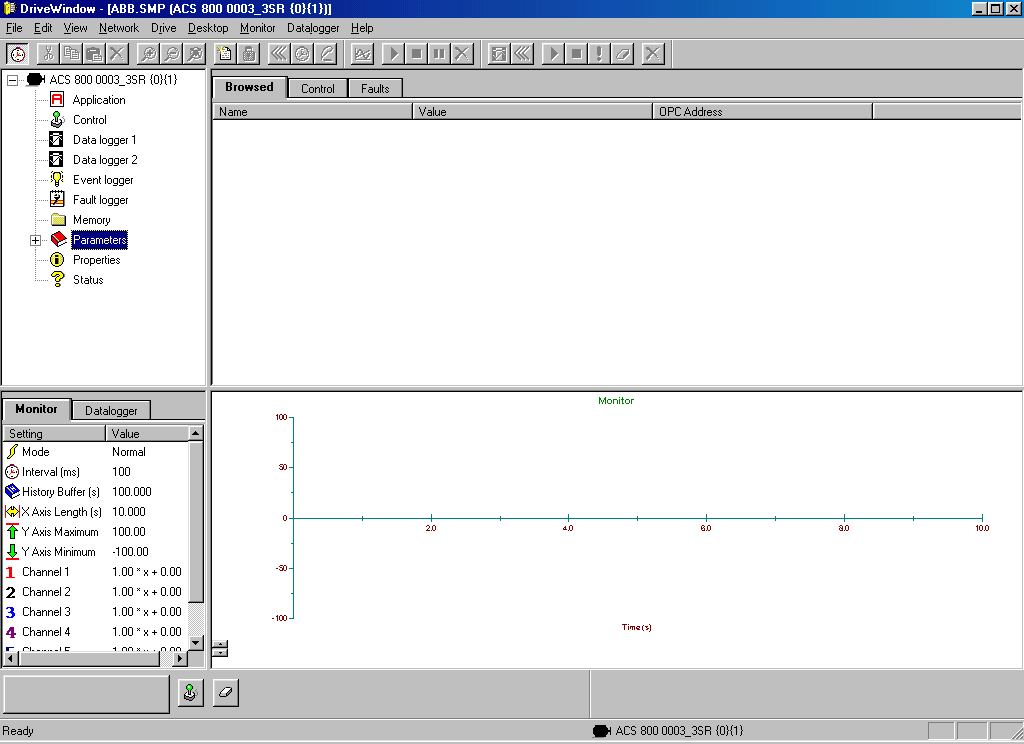This screenshot has height=744, width=1024.
Task: Click the Zoom In magnifier icon
Action: (x=149, y=54)
